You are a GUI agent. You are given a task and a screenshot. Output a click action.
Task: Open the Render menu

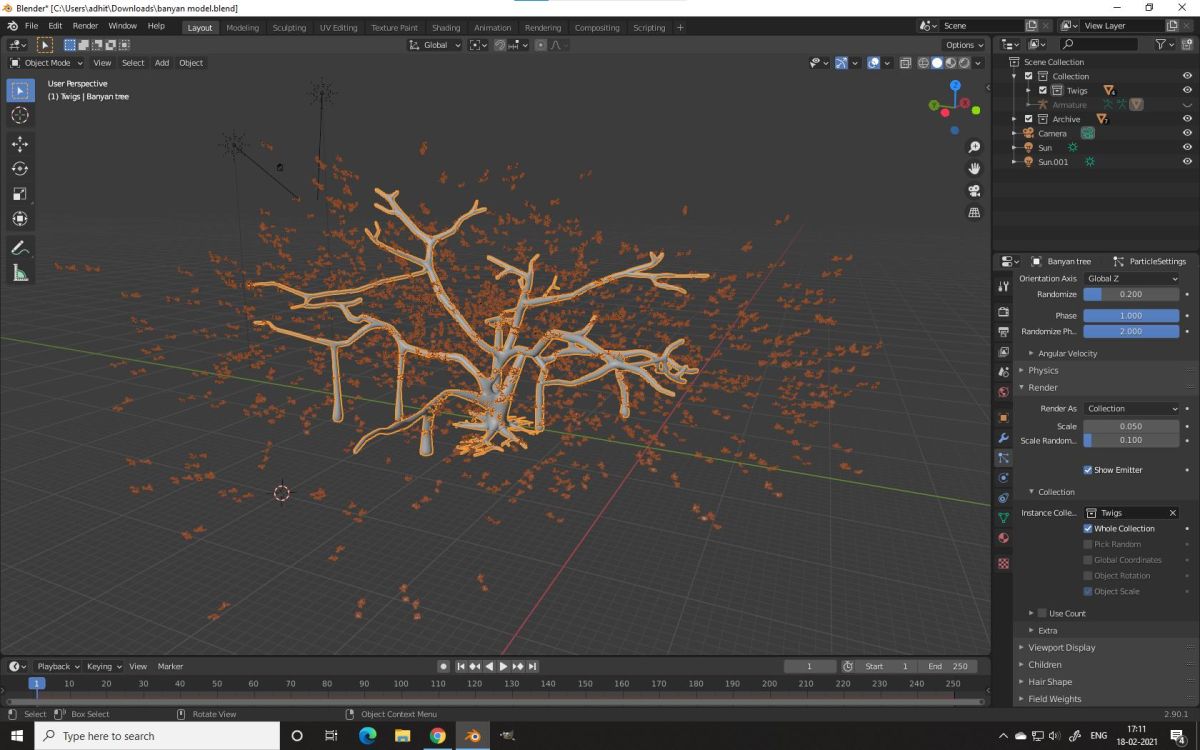(85, 25)
